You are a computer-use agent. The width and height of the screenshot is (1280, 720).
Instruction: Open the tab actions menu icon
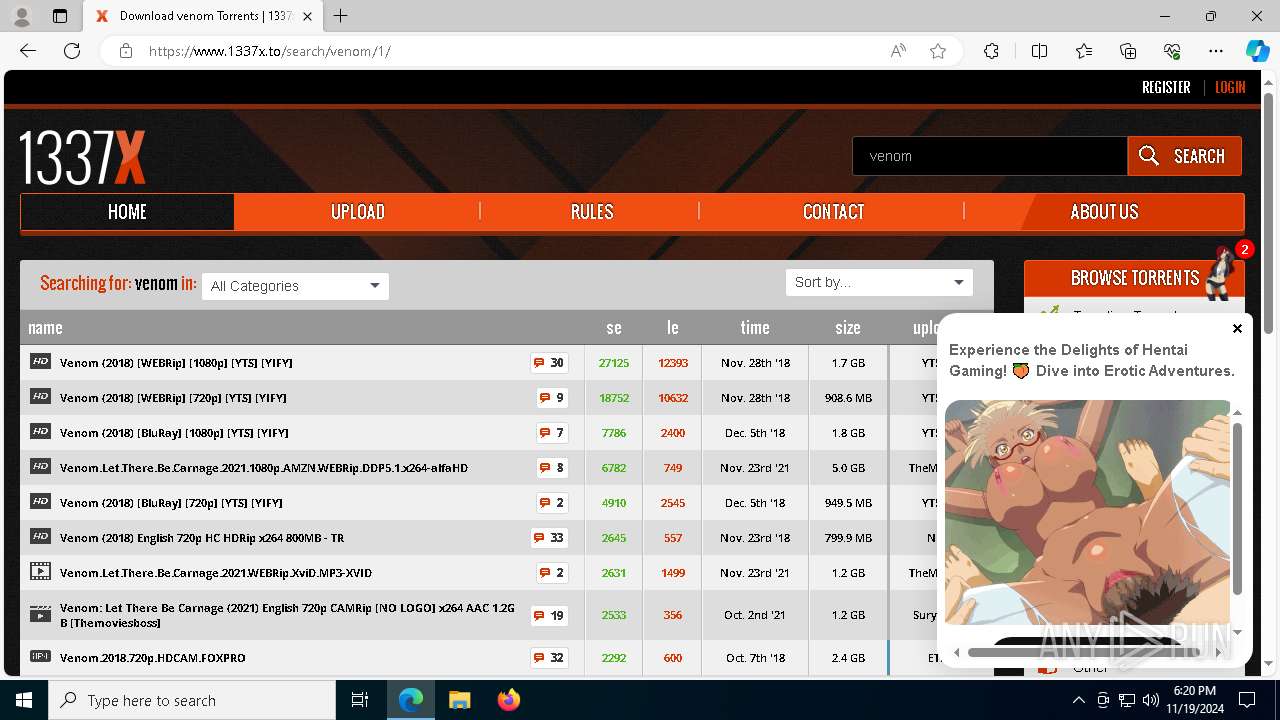60,16
